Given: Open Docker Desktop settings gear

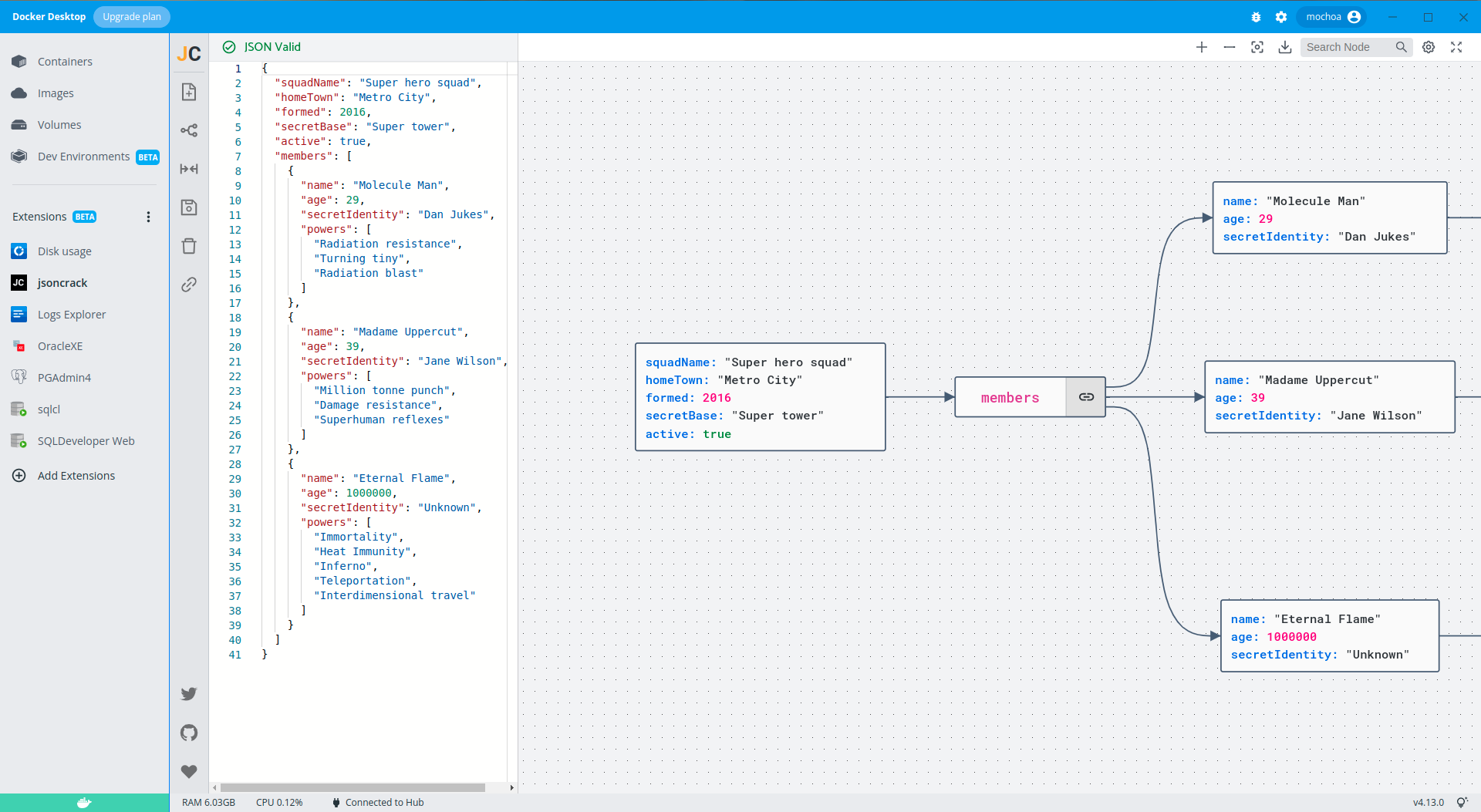Looking at the screenshot, I should pos(1281,17).
